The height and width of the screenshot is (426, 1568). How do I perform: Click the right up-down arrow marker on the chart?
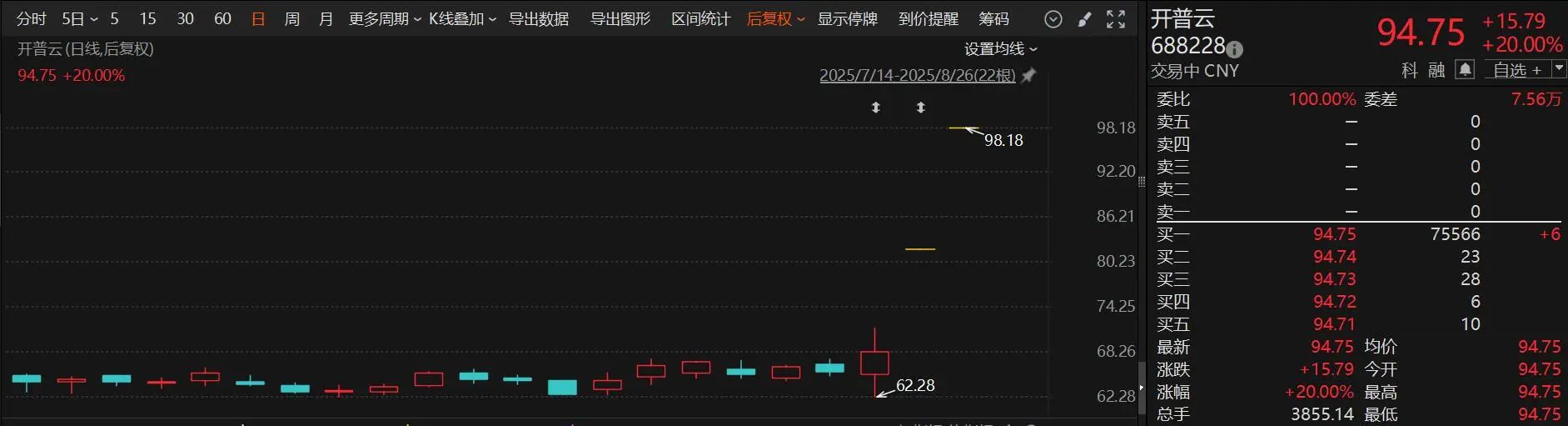920,108
